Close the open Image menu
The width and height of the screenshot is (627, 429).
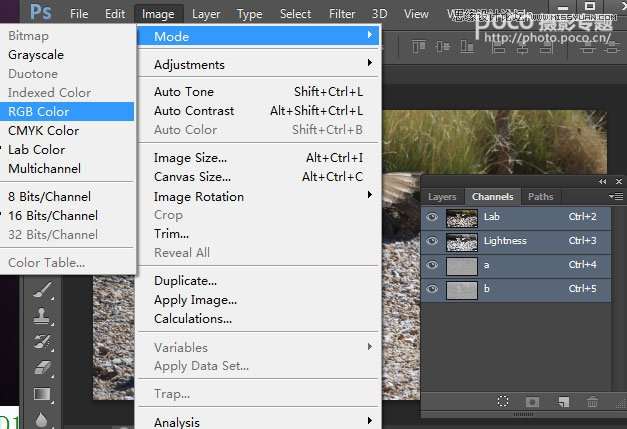(x=158, y=14)
